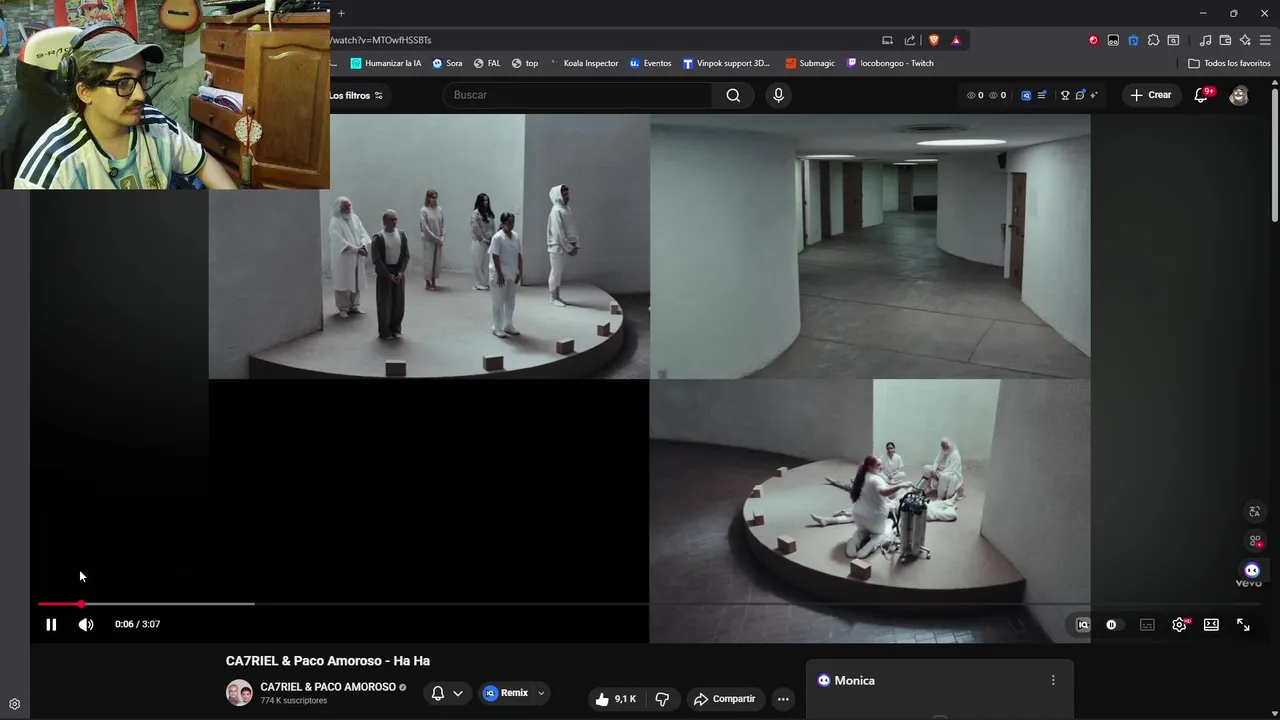Image resolution: width=1280 pixels, height=720 pixels.
Task: Open the top bookmark
Action: (525, 63)
